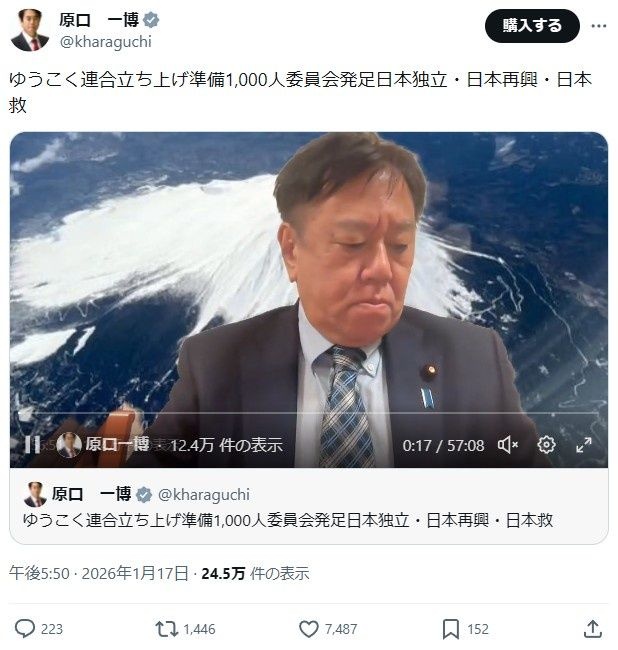Click the post timestamp 午後5:50
This screenshot has width=618, height=650.
click(39, 573)
